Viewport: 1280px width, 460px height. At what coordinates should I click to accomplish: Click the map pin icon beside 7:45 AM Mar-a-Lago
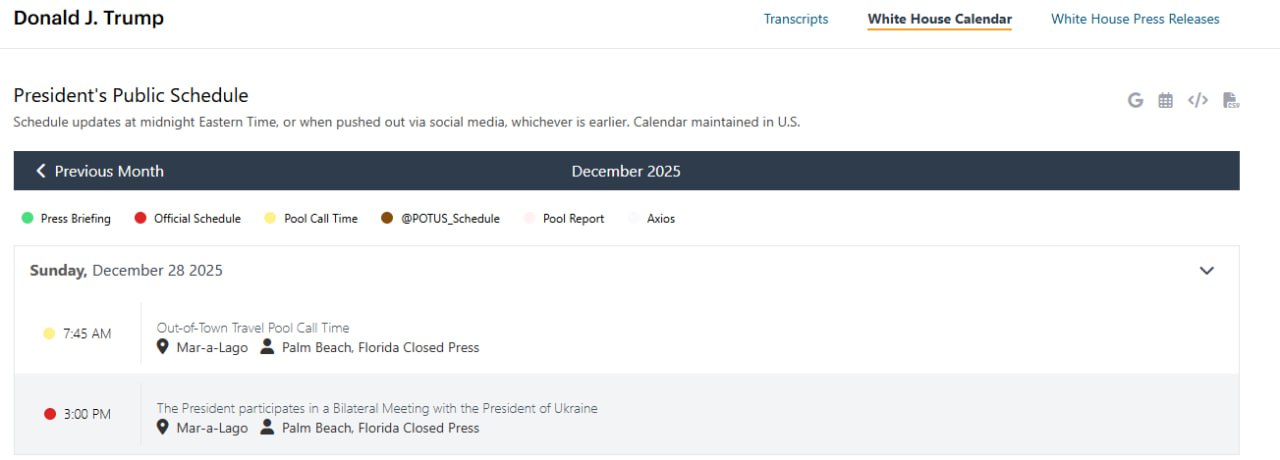(x=163, y=347)
